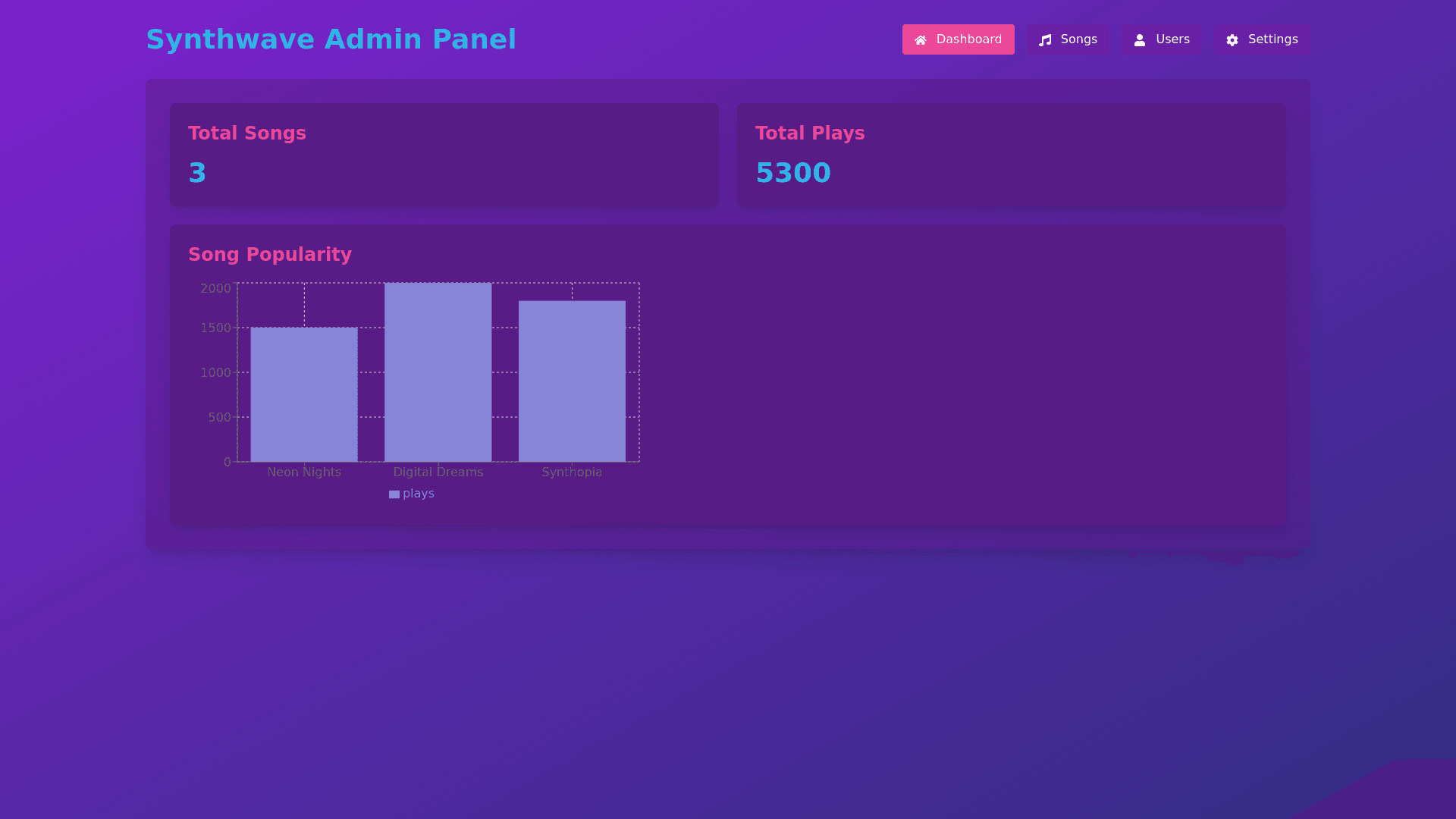
Task: Click the home icon in Dashboard button
Action: coord(920,40)
